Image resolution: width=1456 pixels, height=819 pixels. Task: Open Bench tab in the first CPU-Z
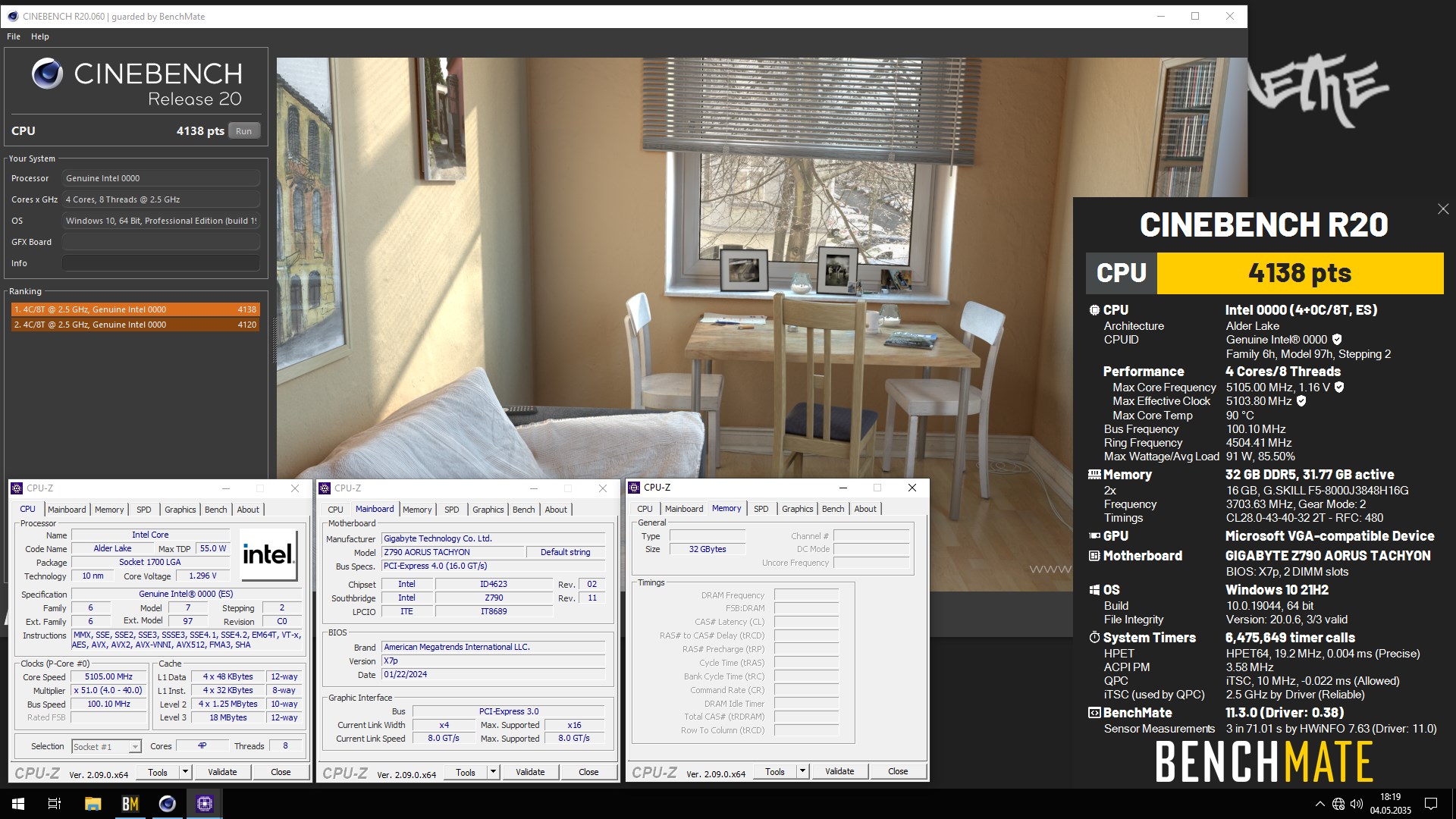[216, 510]
